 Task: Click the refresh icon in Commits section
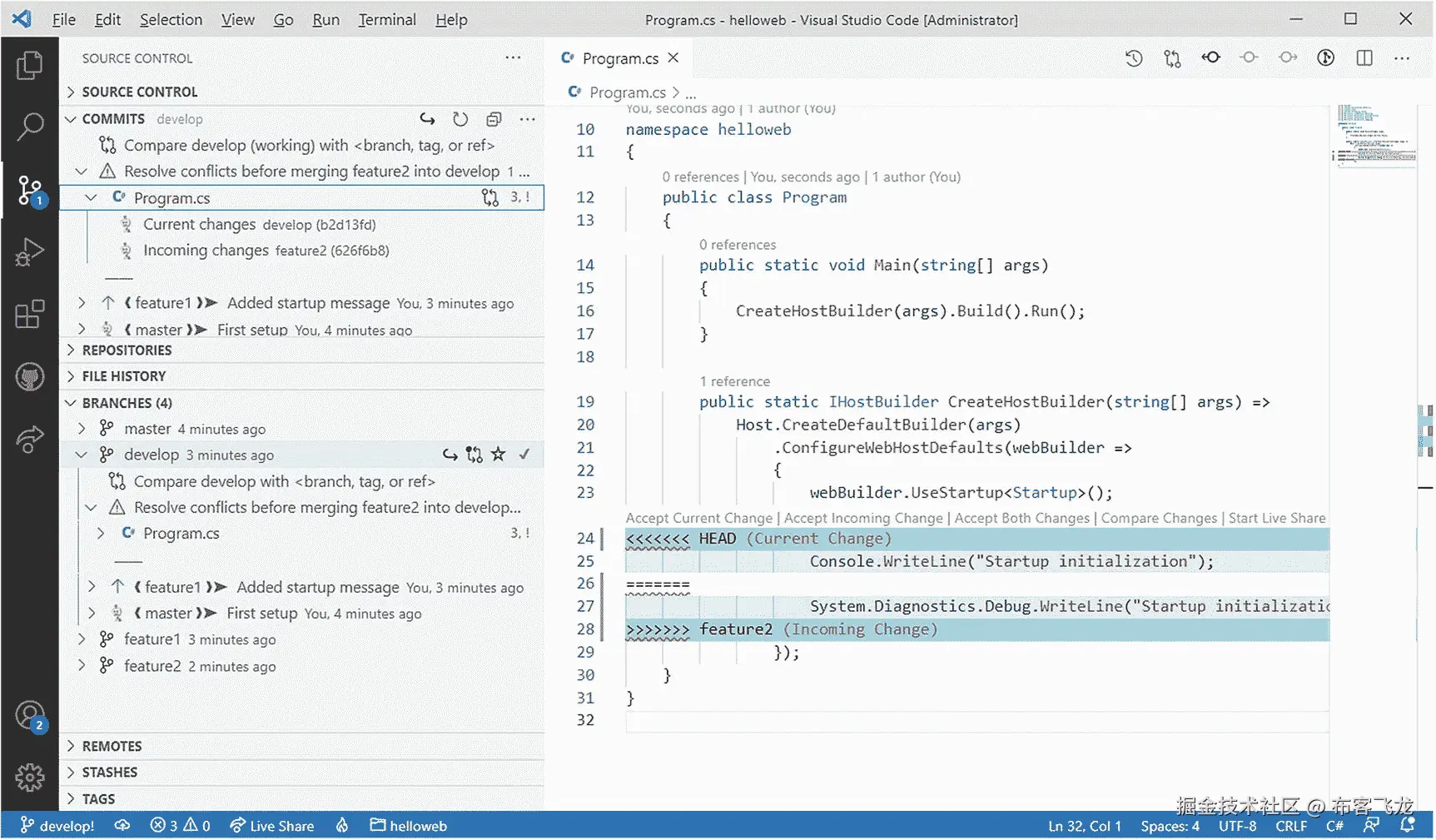click(460, 119)
